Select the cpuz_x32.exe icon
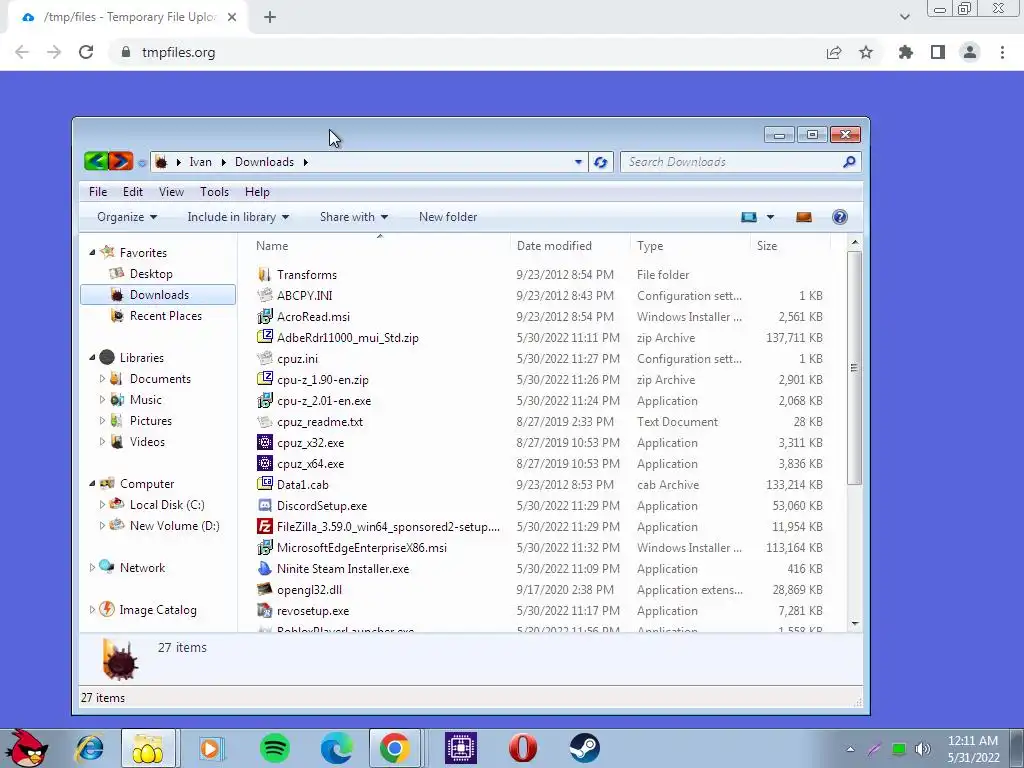 pyautogui.click(x=264, y=443)
